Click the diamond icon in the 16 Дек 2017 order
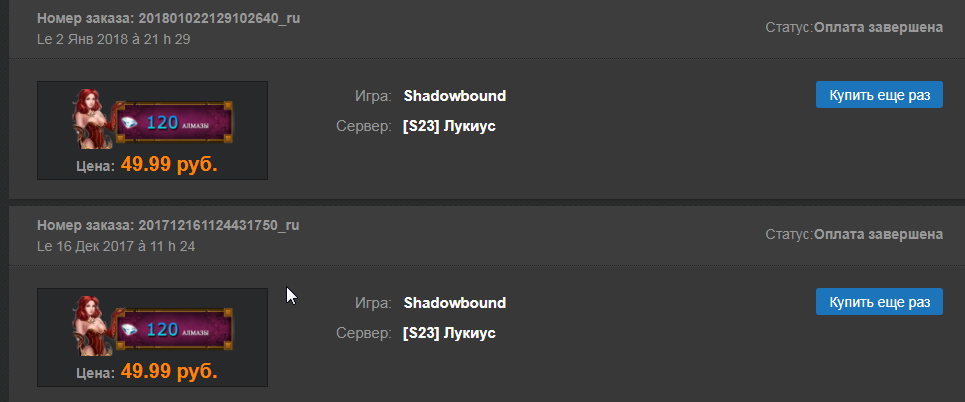Viewport: 965px width, 402px height. pyautogui.click(x=131, y=330)
